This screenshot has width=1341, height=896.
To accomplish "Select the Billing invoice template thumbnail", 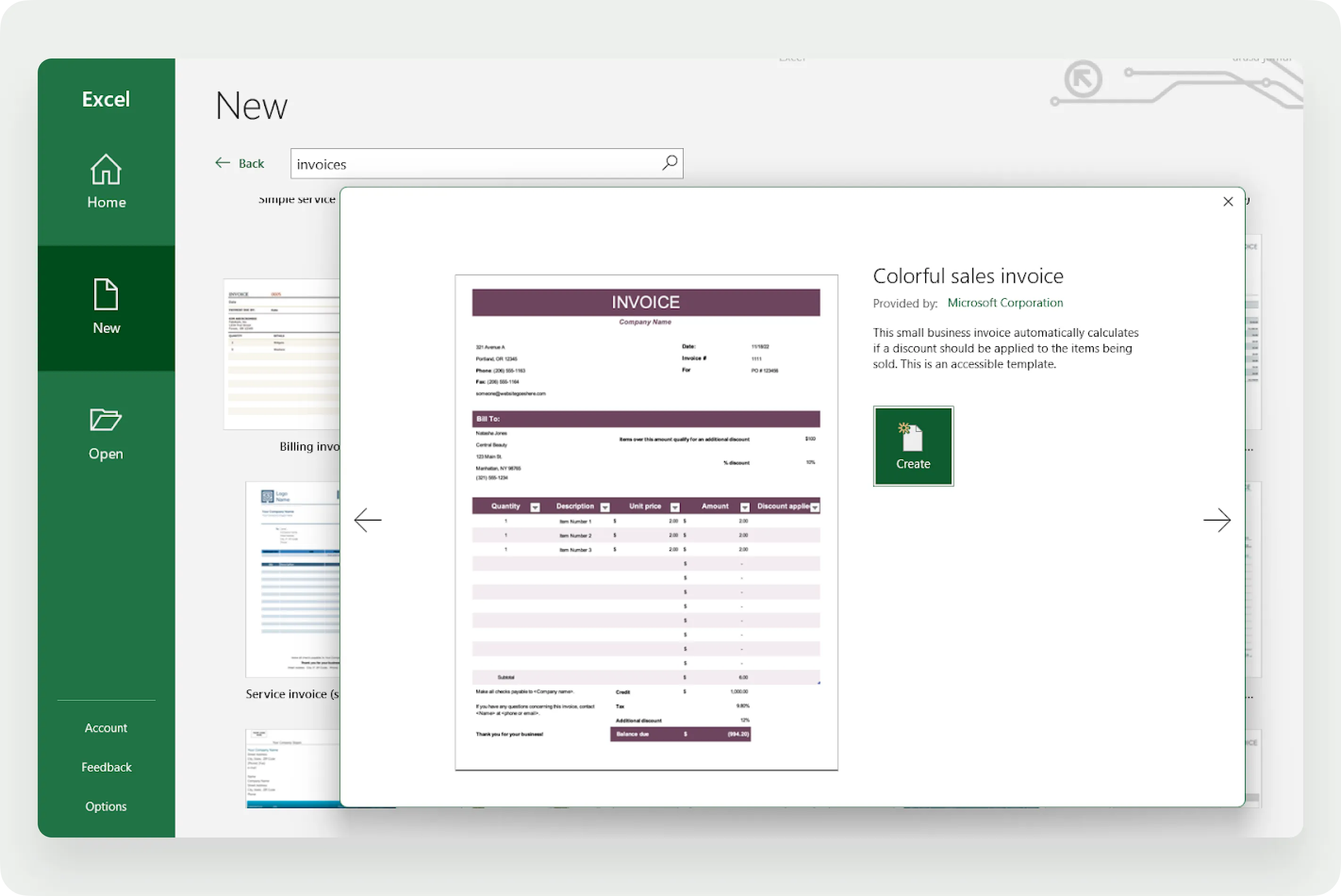I will coord(282,354).
